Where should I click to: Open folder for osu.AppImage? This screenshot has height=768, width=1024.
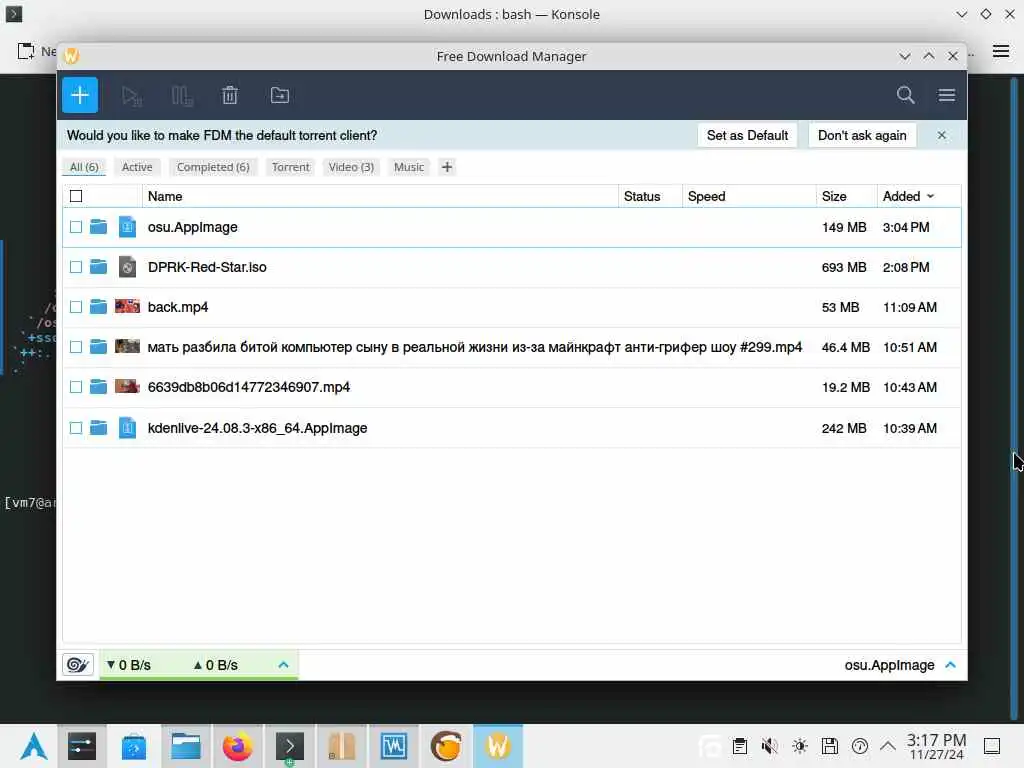click(99, 227)
